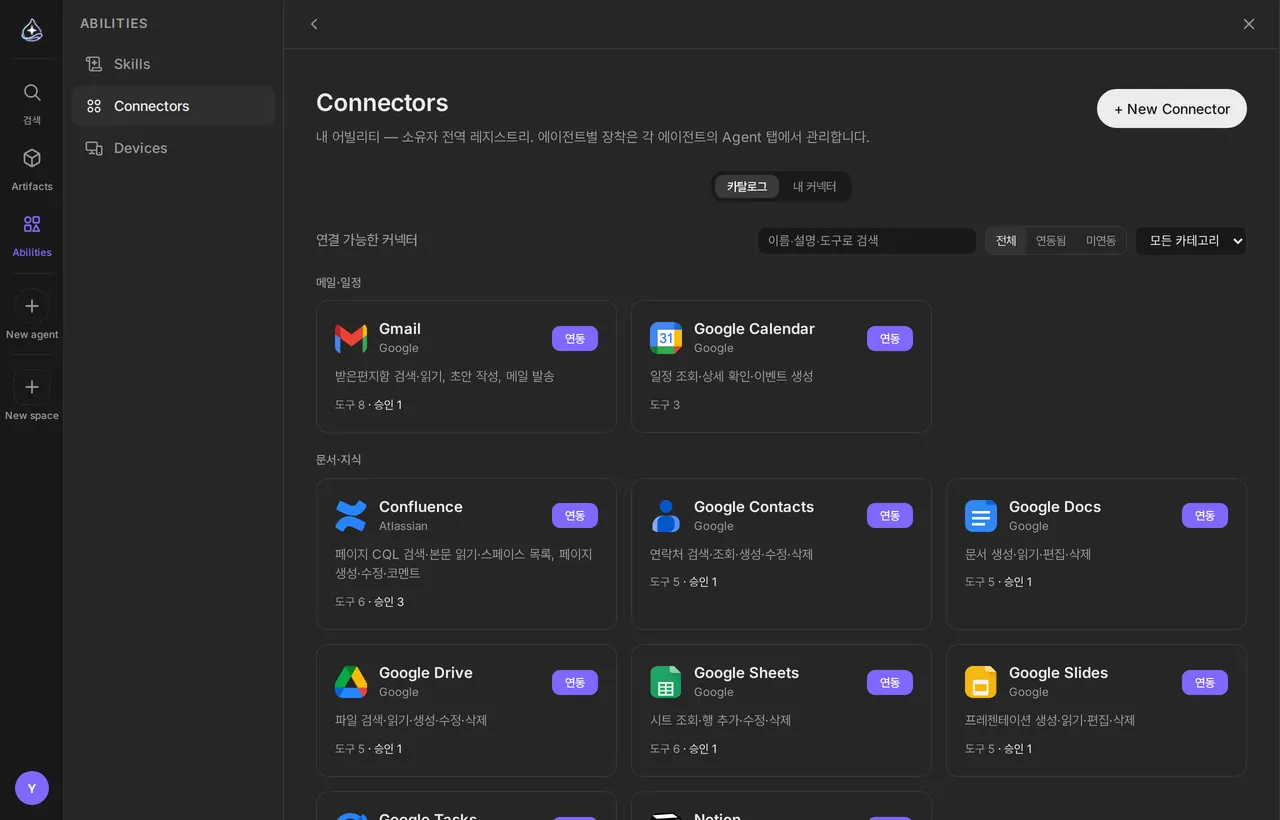Click '도구 6 · 승인 3' on Confluence card
The height and width of the screenshot is (820, 1280).
click(370, 602)
